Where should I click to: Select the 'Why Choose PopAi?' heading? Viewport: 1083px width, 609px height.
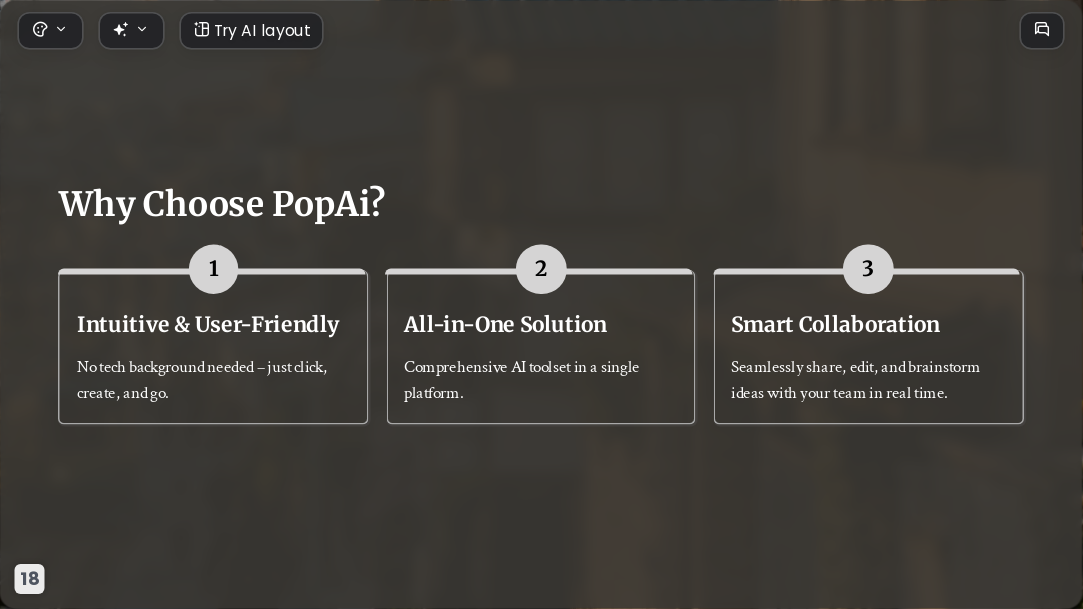coord(222,204)
